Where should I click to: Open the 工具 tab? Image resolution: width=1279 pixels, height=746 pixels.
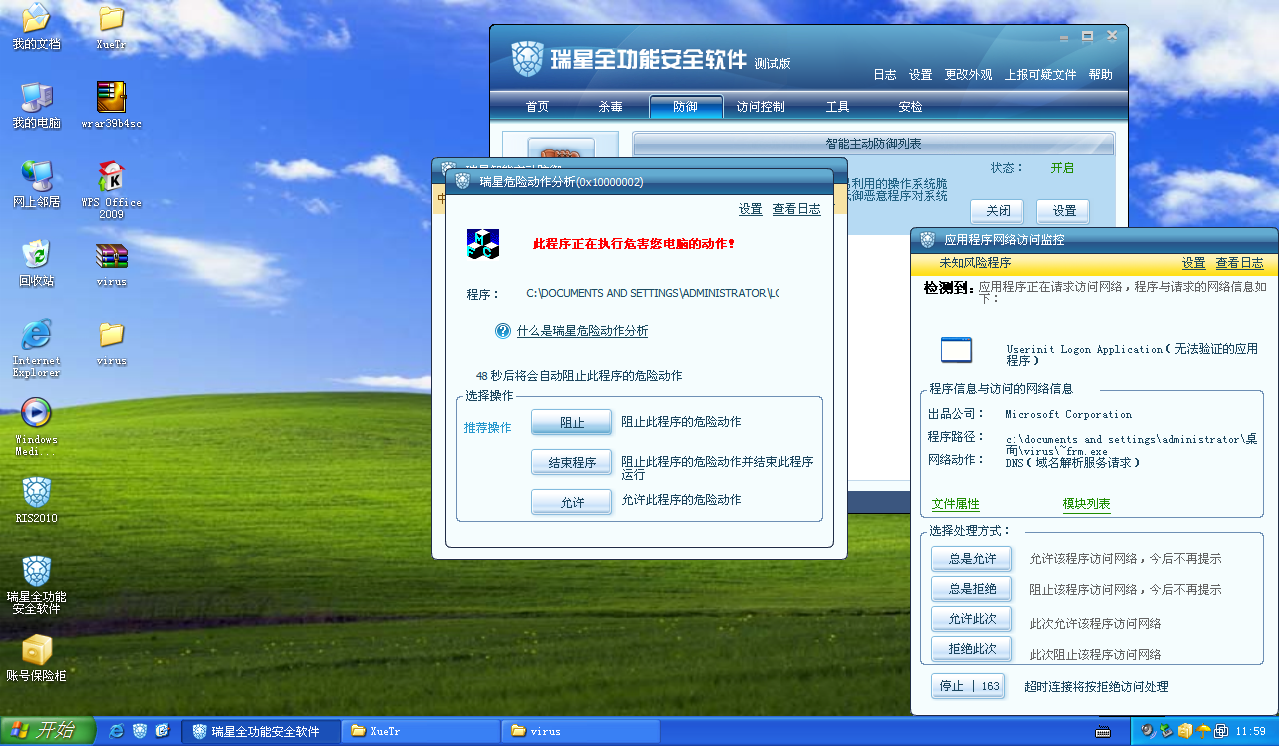click(837, 107)
